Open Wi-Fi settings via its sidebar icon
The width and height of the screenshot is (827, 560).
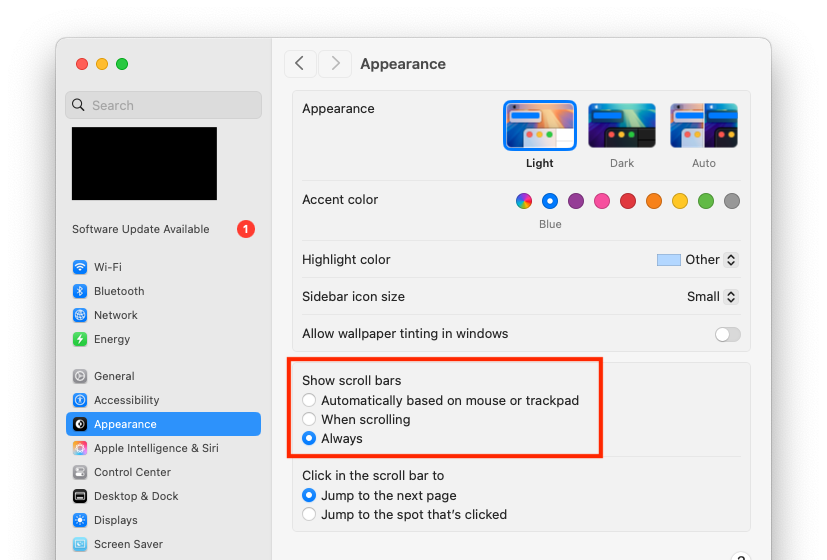pyautogui.click(x=80, y=267)
